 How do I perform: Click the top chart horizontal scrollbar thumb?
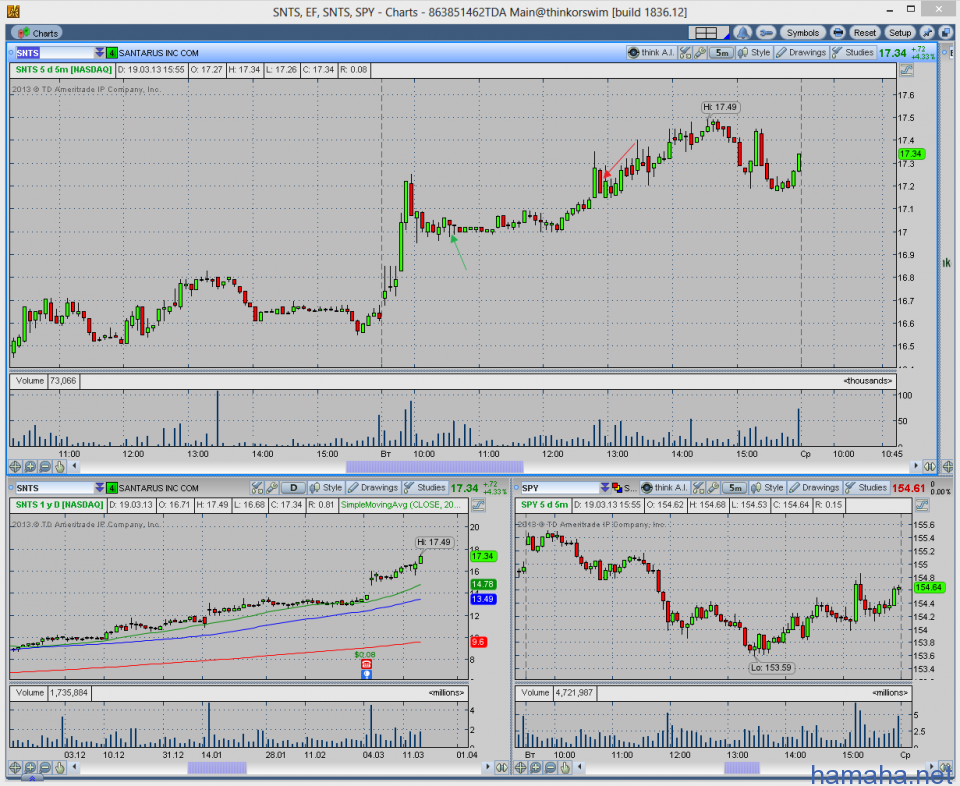(x=435, y=467)
